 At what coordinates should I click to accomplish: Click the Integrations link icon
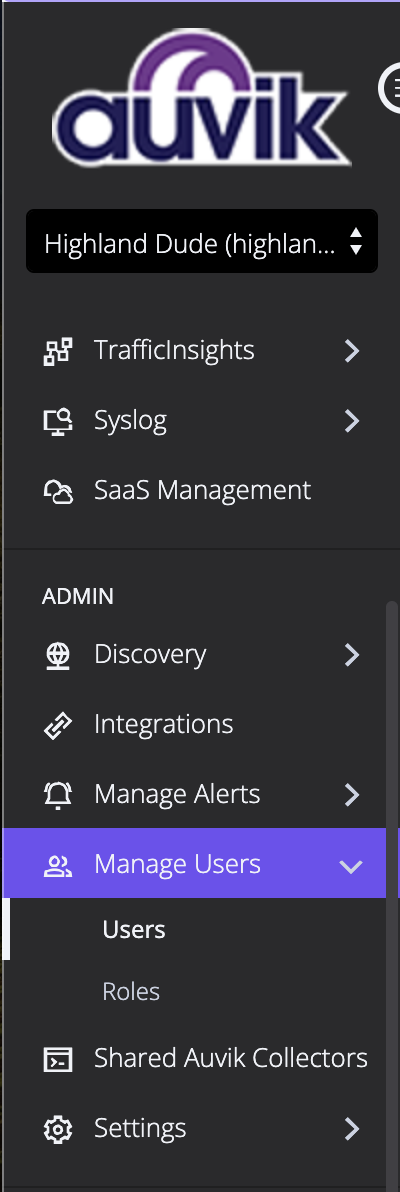click(x=58, y=724)
